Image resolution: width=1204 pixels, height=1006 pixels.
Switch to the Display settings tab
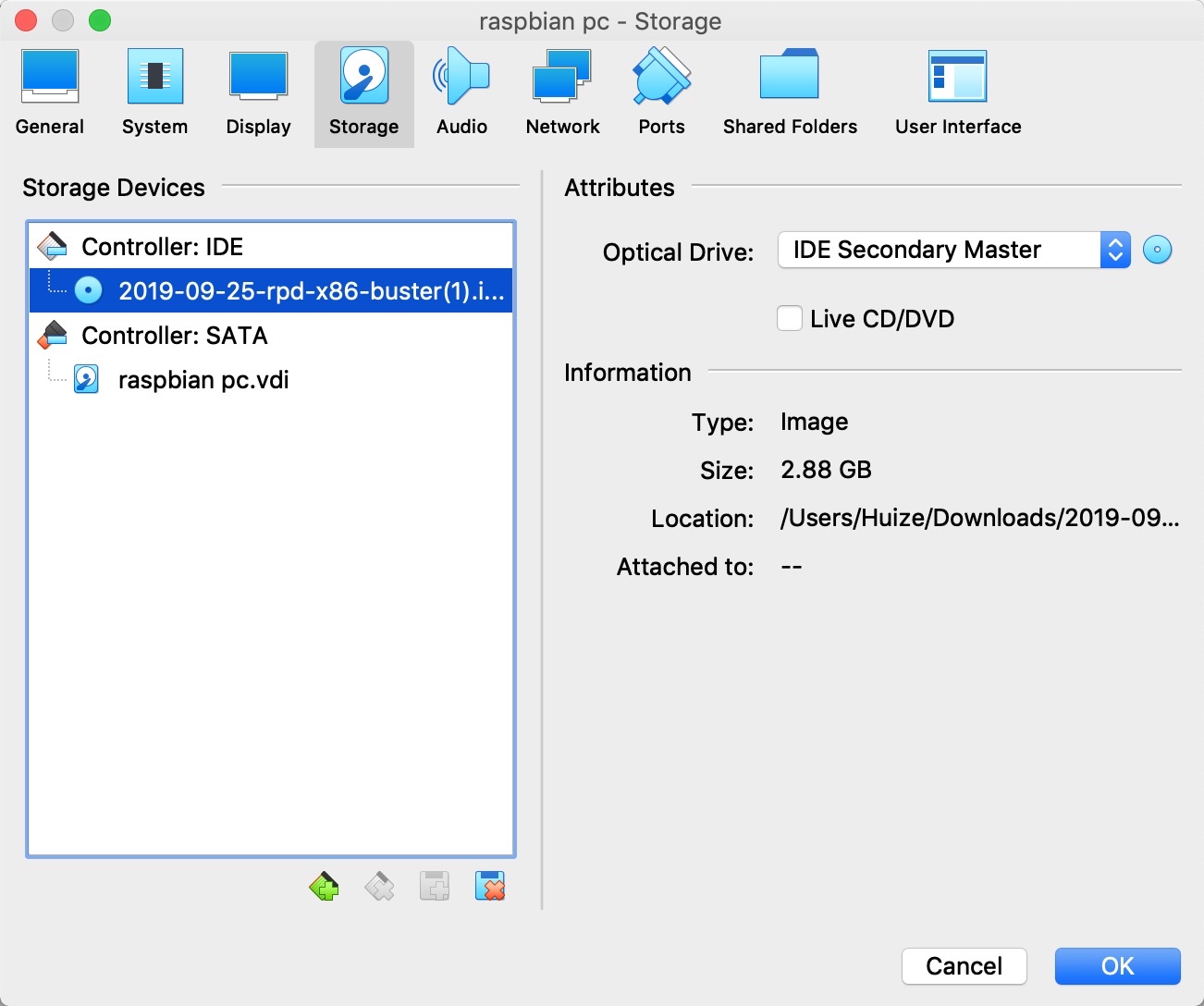258,93
